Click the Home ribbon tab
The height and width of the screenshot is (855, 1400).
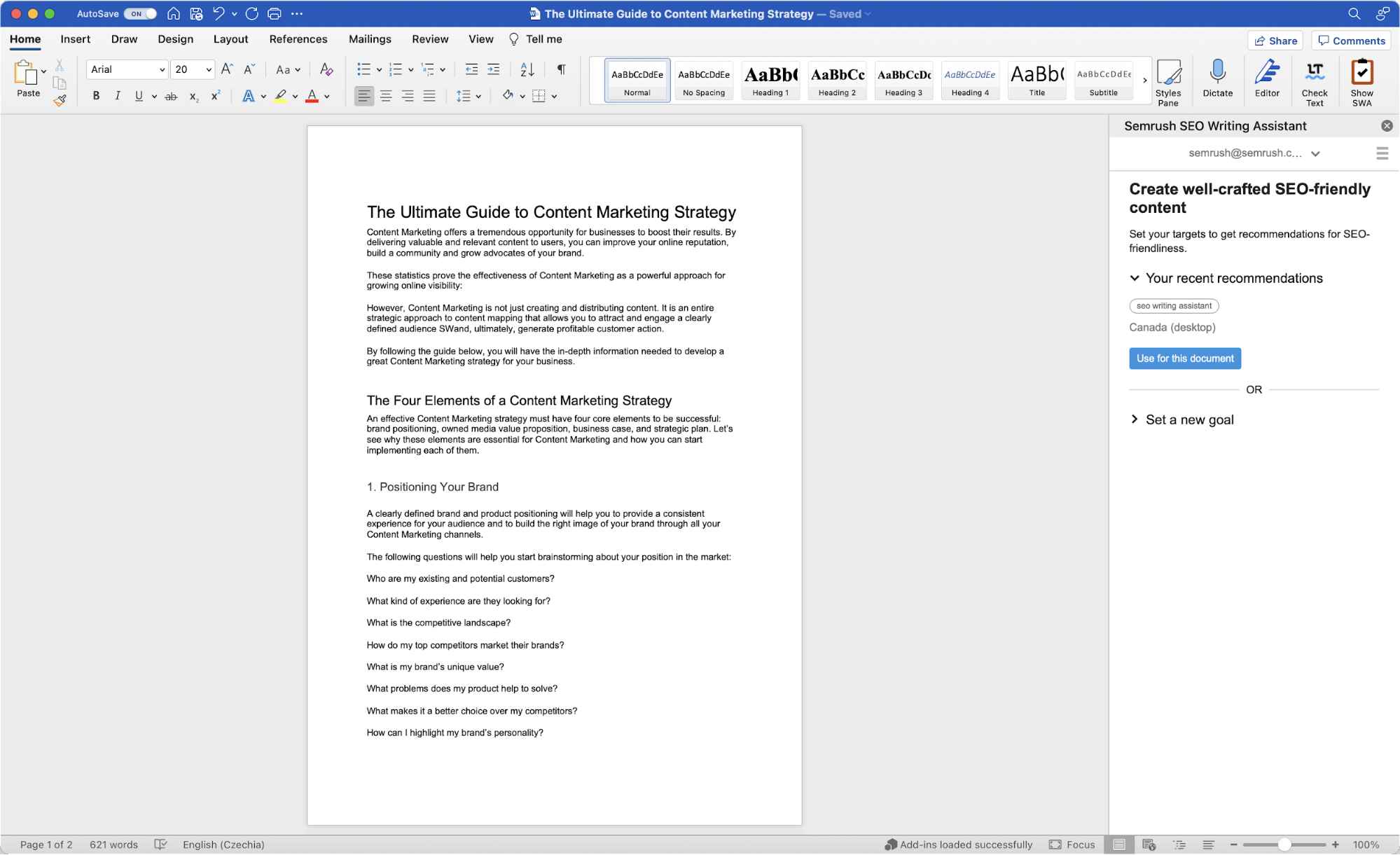[25, 39]
